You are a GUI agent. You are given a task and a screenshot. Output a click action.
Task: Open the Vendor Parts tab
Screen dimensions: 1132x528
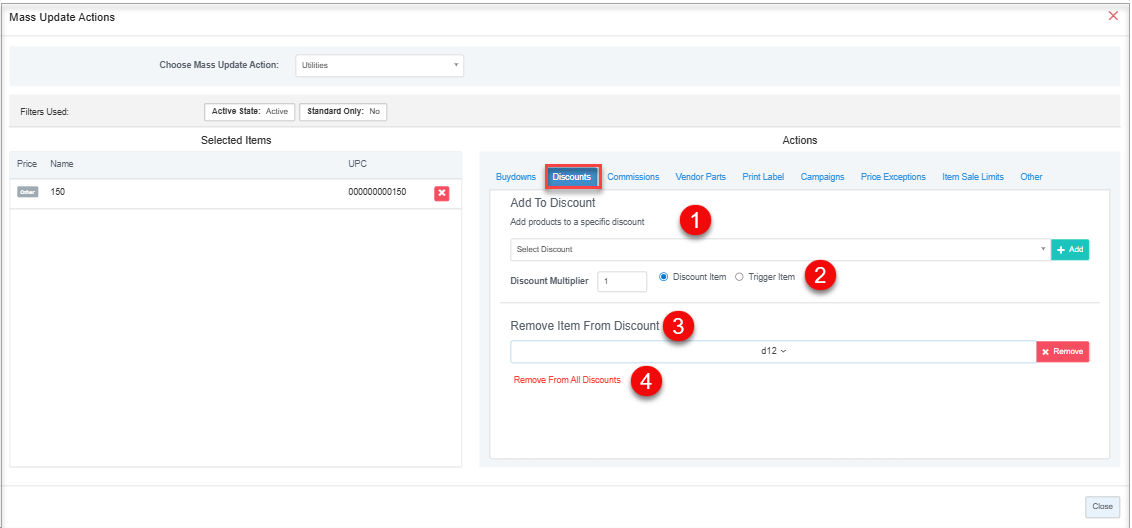(x=700, y=177)
